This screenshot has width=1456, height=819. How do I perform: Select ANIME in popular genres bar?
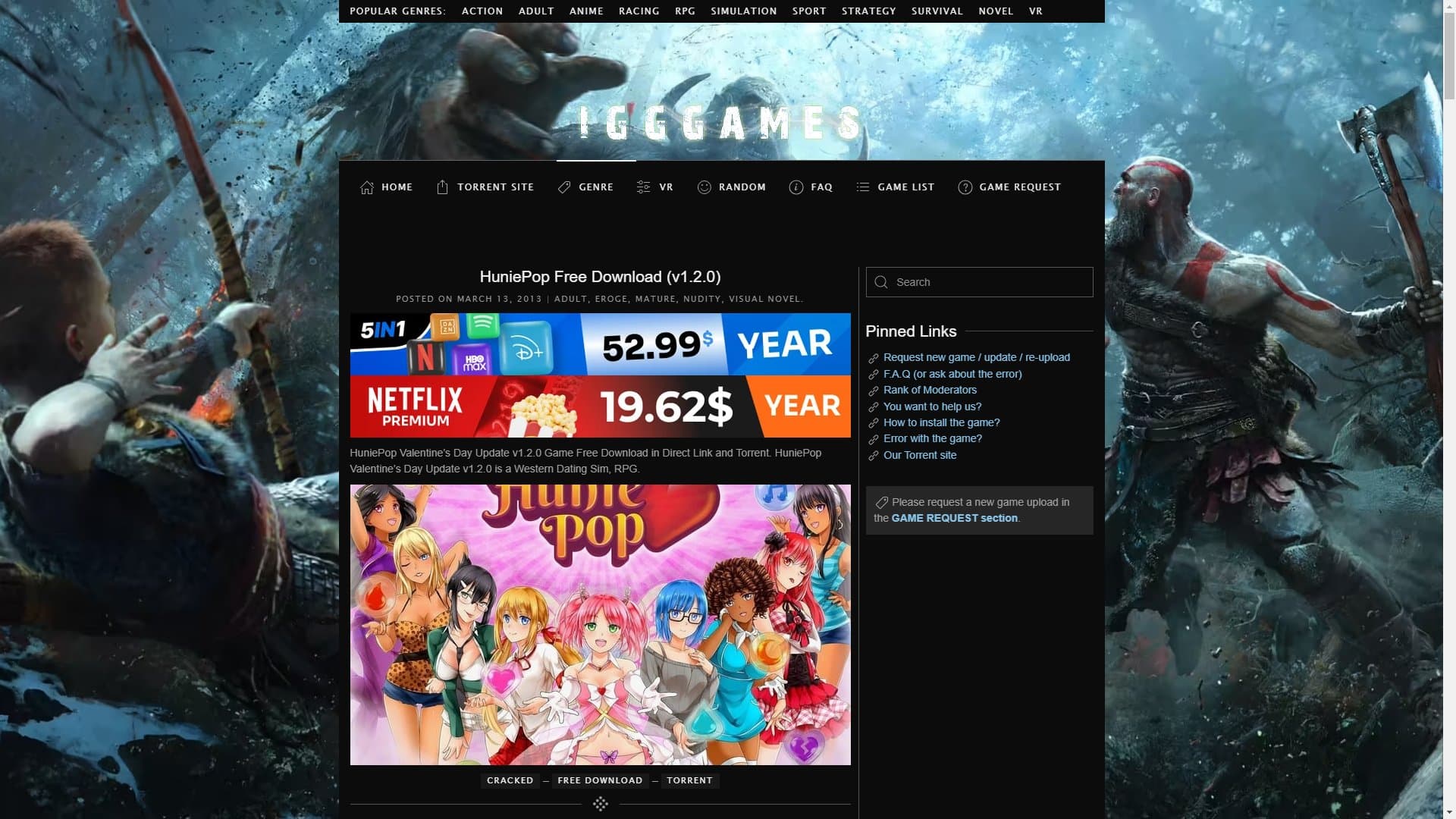(586, 11)
